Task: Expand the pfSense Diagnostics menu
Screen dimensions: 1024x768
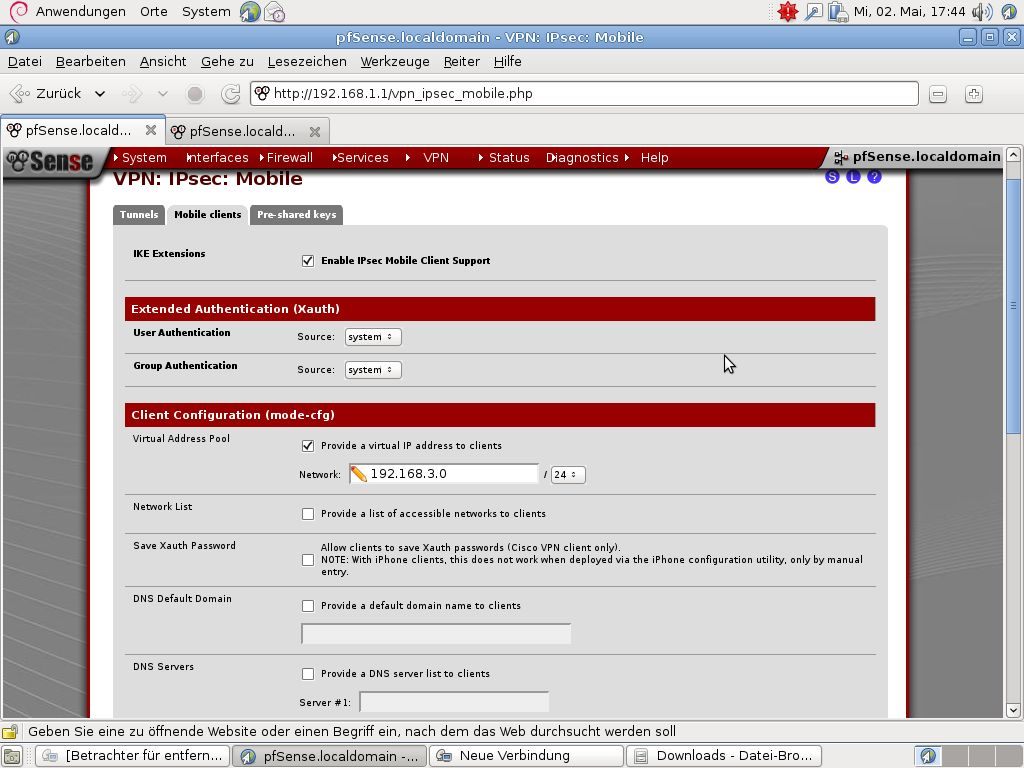Action: (x=582, y=157)
